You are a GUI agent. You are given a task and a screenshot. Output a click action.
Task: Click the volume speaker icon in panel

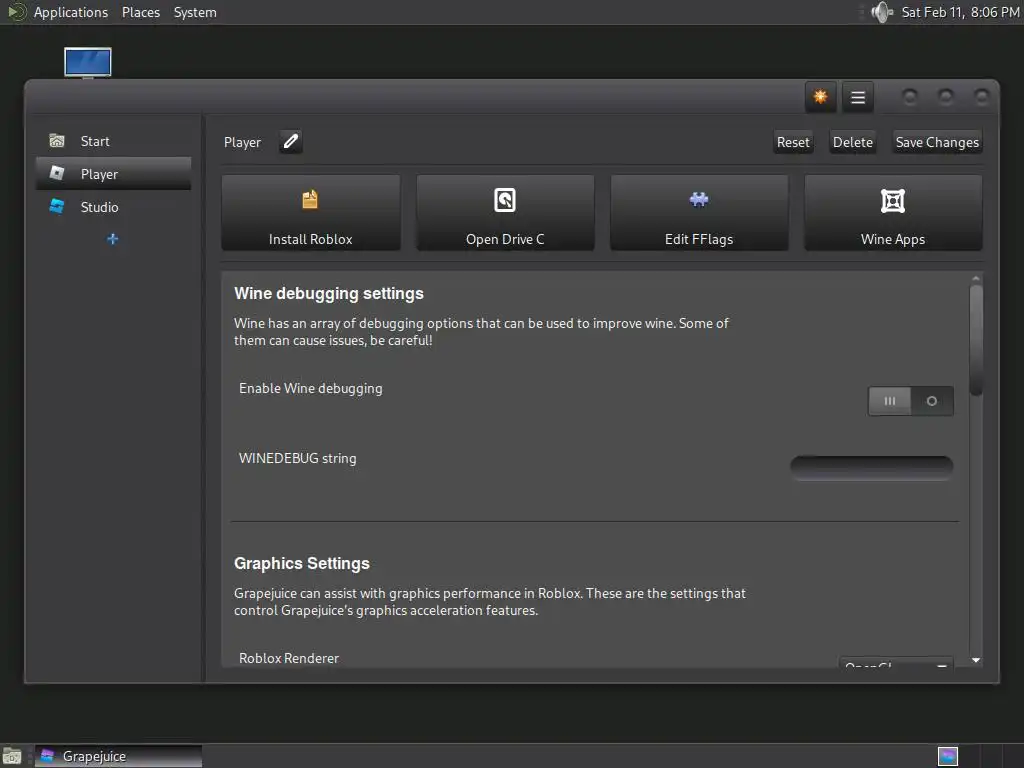click(x=882, y=12)
